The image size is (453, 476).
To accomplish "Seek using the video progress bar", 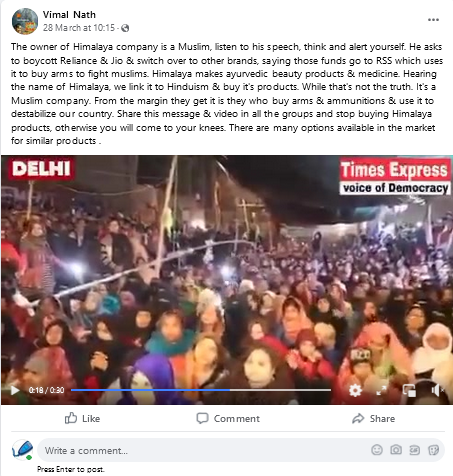I will point(201,390).
